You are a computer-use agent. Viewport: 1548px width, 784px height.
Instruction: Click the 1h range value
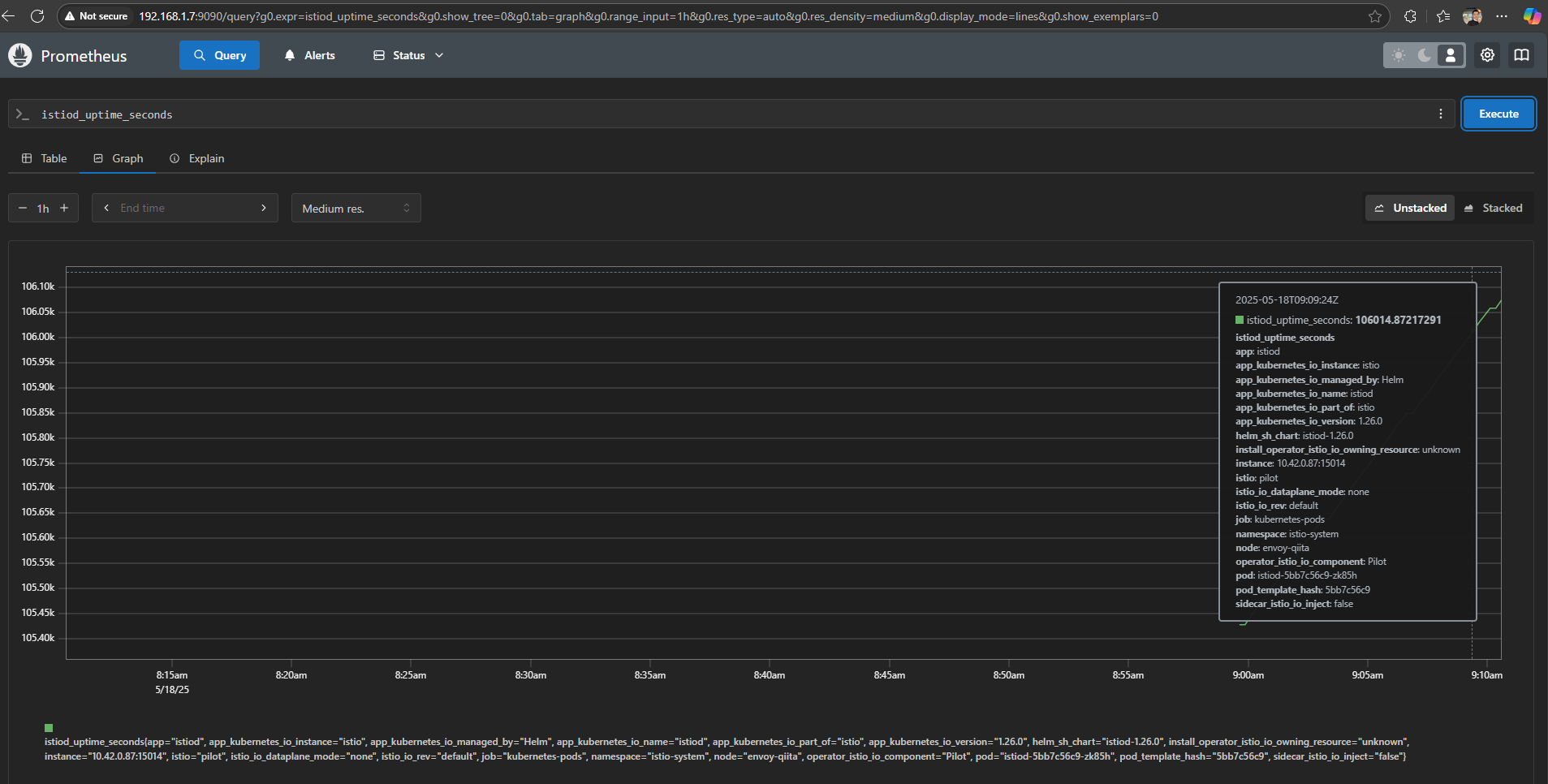pos(43,209)
